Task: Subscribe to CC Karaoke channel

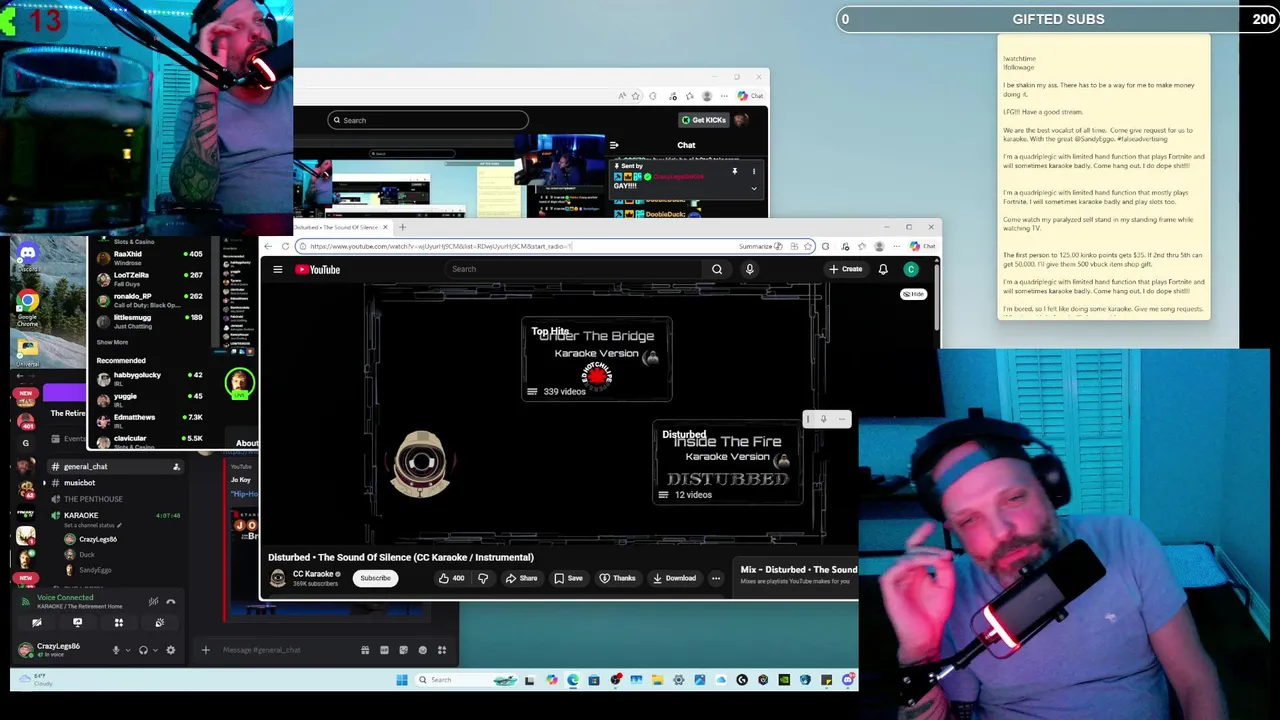Action: [x=375, y=578]
